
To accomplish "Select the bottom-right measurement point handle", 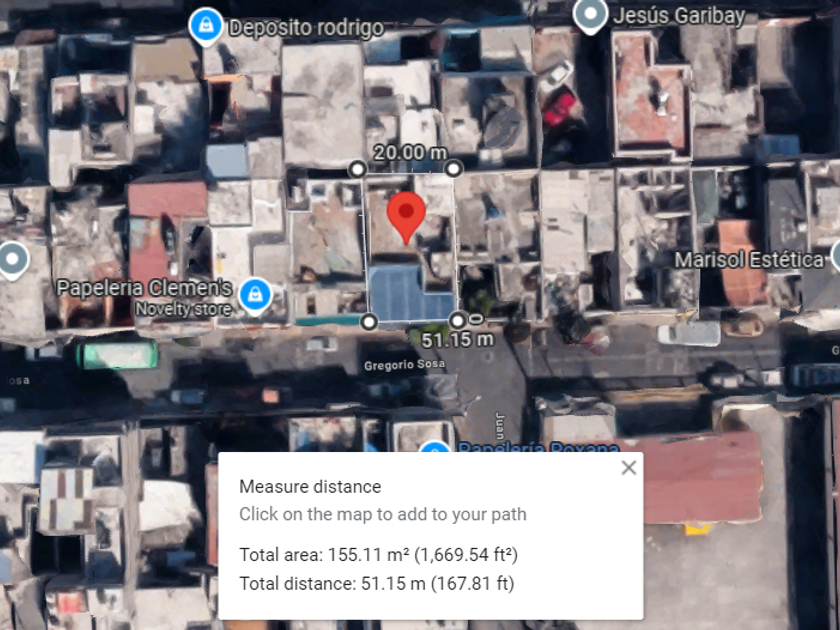I will [x=457, y=321].
